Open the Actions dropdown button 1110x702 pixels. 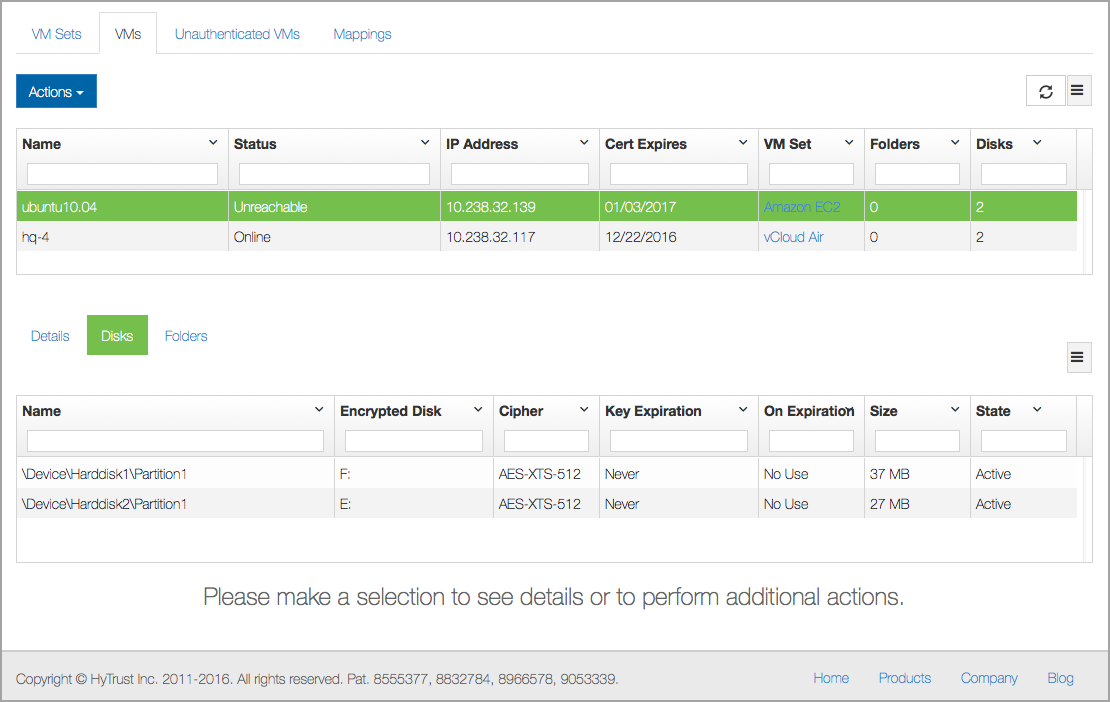coord(56,92)
